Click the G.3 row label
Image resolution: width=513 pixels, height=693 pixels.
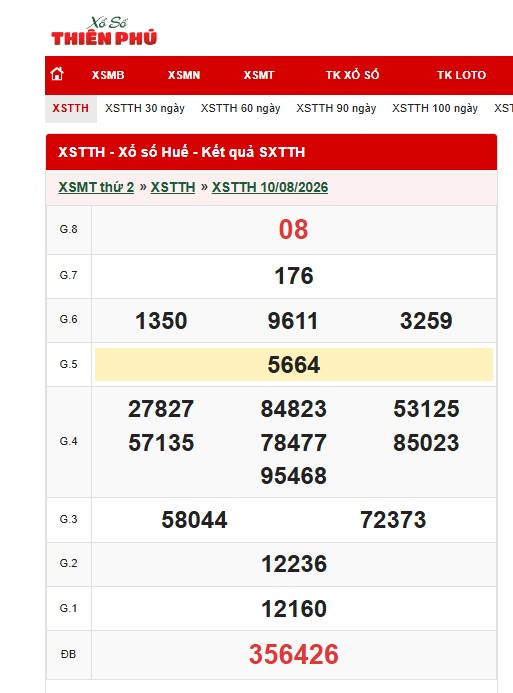68,519
